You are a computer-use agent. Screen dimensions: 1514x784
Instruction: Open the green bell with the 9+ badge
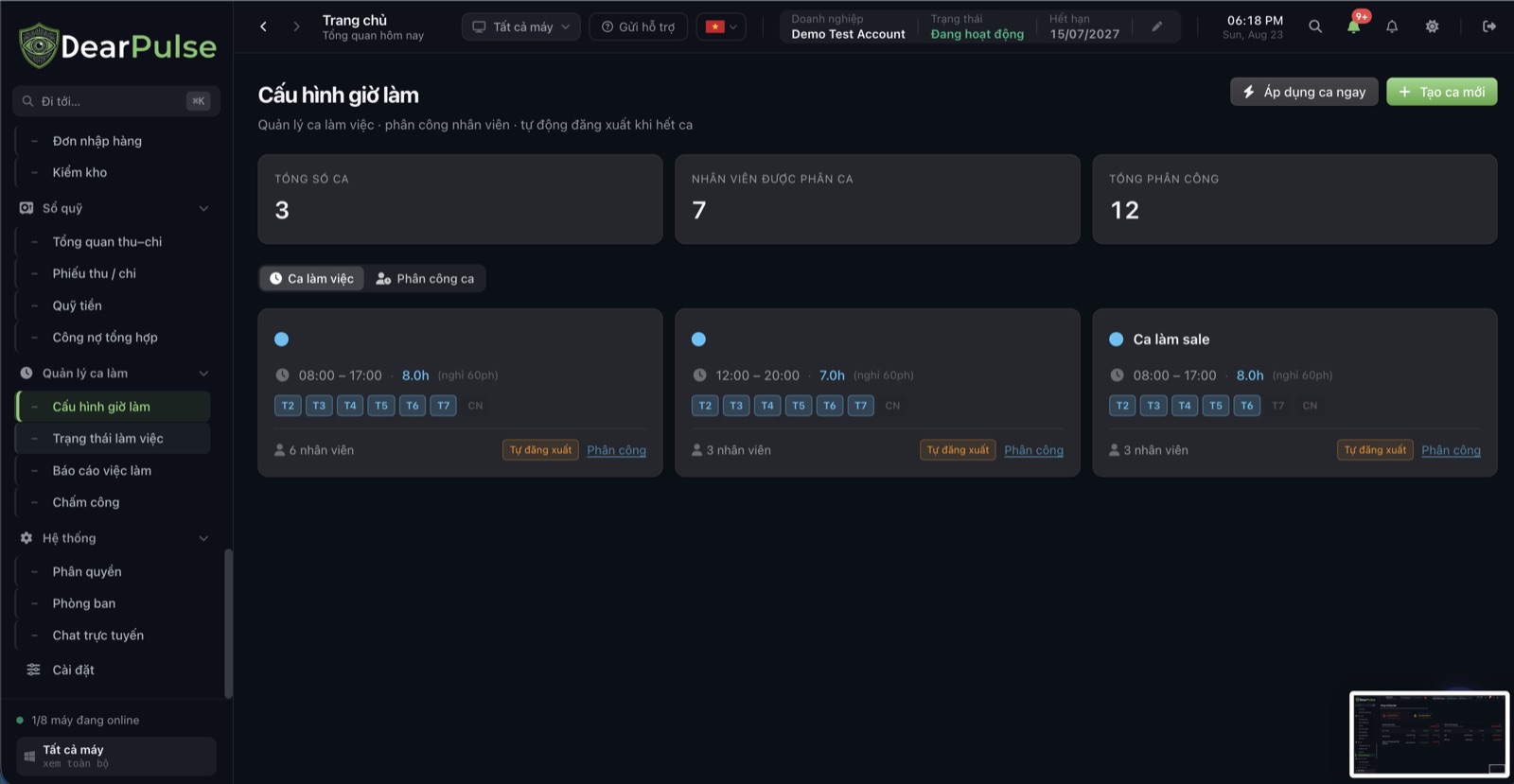(x=1354, y=26)
